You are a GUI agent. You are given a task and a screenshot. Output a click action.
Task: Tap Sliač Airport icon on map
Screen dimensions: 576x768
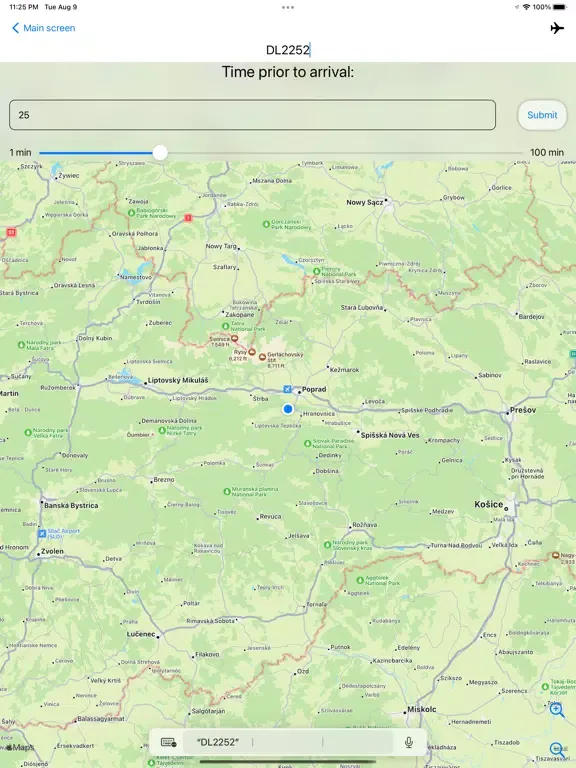42,533
